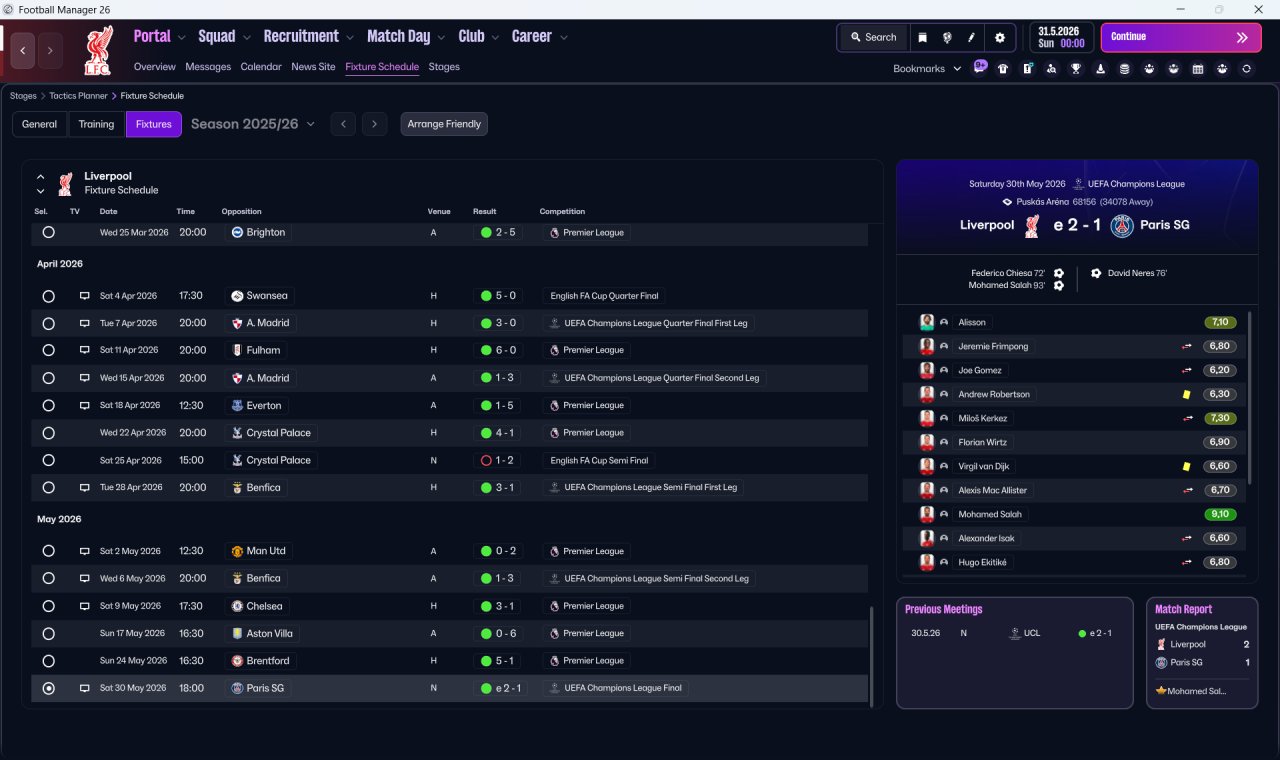This screenshot has height=760, width=1280.
Task: Open the bookmark icon beside Search
Action: pyautogui.click(x=923, y=37)
